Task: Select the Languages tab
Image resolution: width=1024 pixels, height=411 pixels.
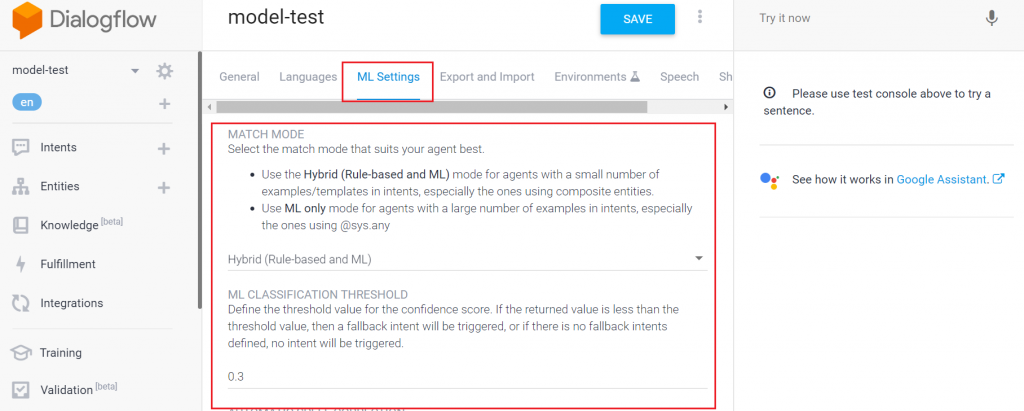Action: 308,77
